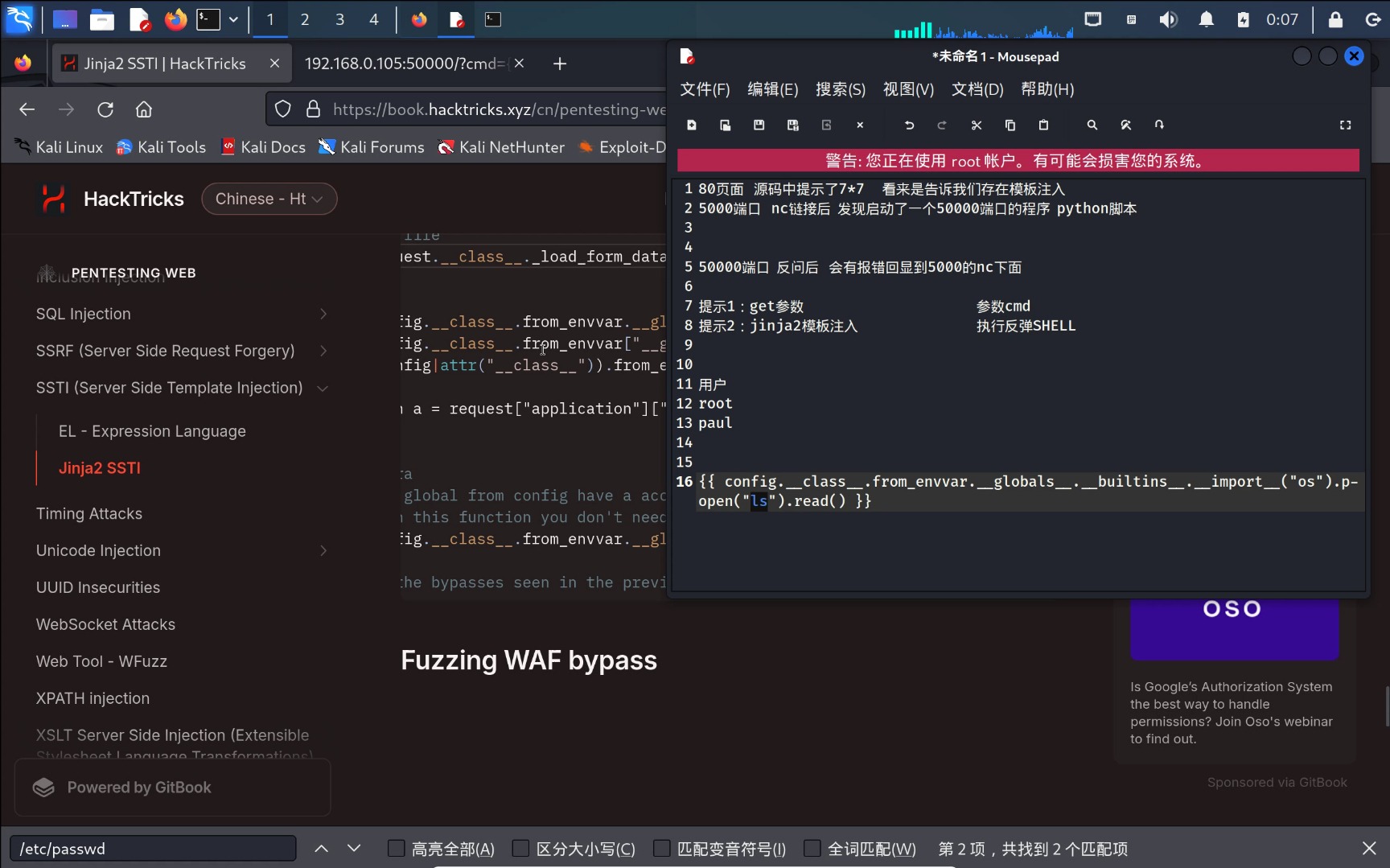This screenshot has width=1390, height=868.
Task: Open the 文件(F) menu in Mousepad
Action: (x=705, y=89)
